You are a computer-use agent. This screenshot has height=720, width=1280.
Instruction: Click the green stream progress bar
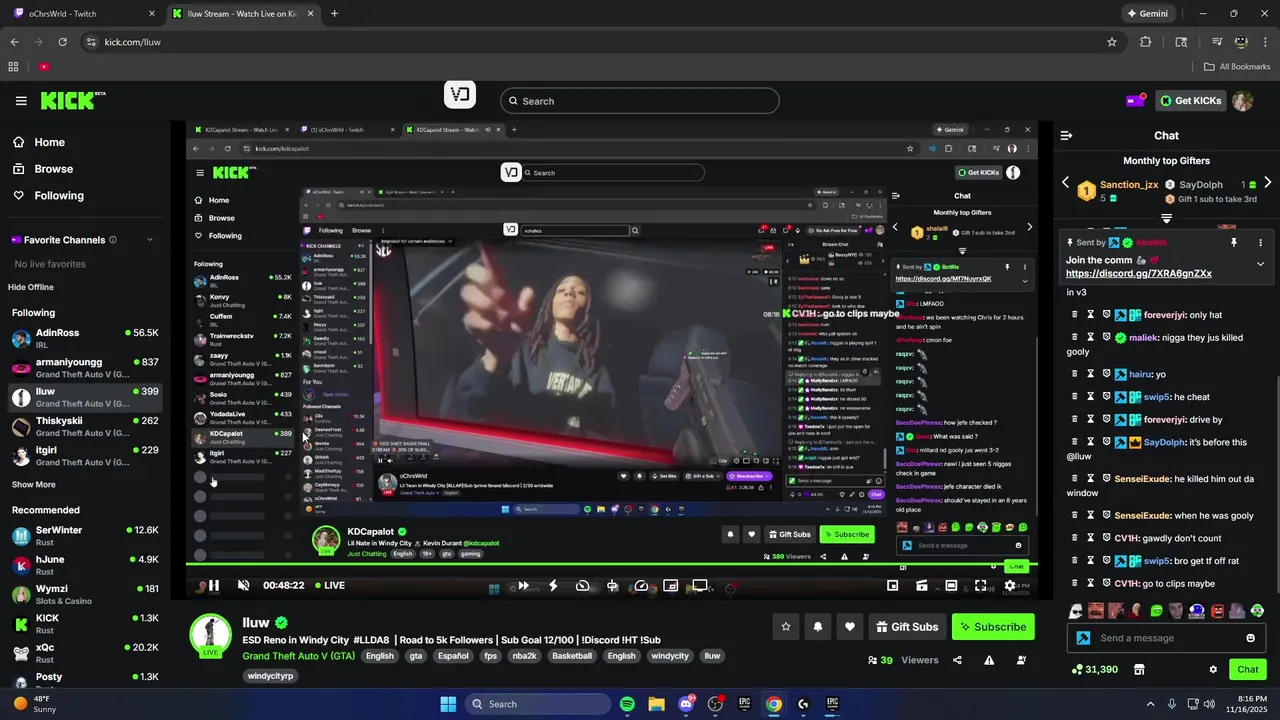click(612, 564)
